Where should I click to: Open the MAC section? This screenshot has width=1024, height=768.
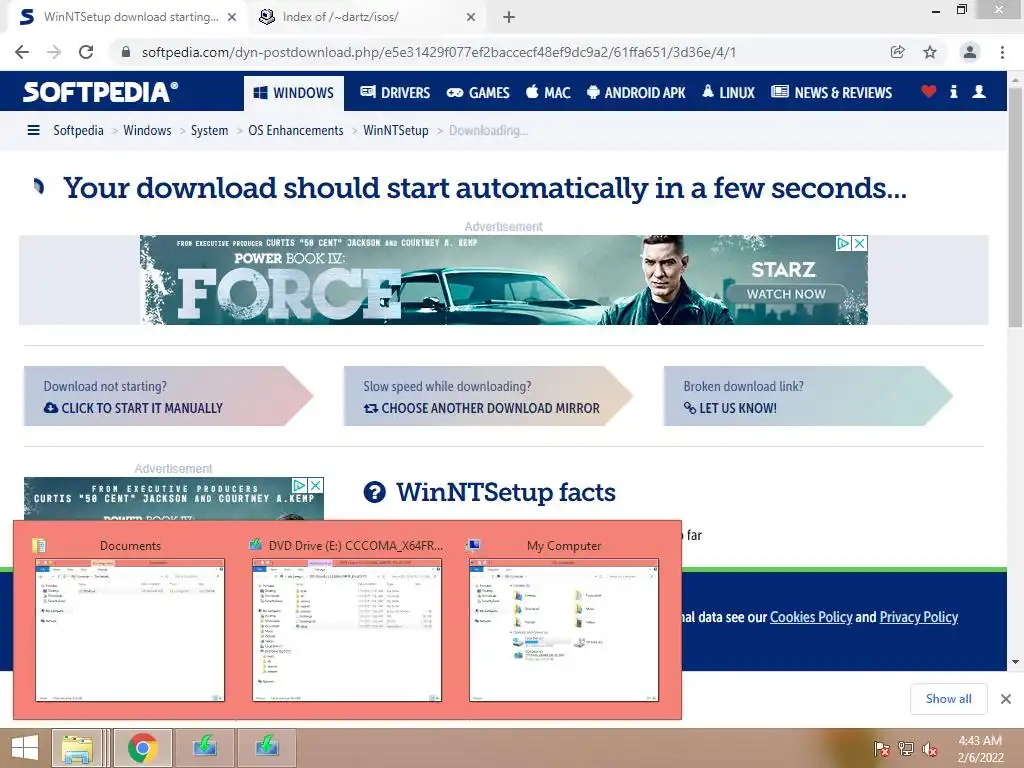(548, 93)
